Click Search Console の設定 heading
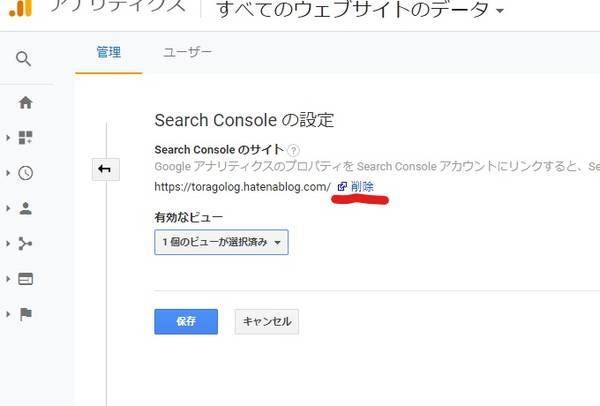600x406 pixels. (x=244, y=120)
